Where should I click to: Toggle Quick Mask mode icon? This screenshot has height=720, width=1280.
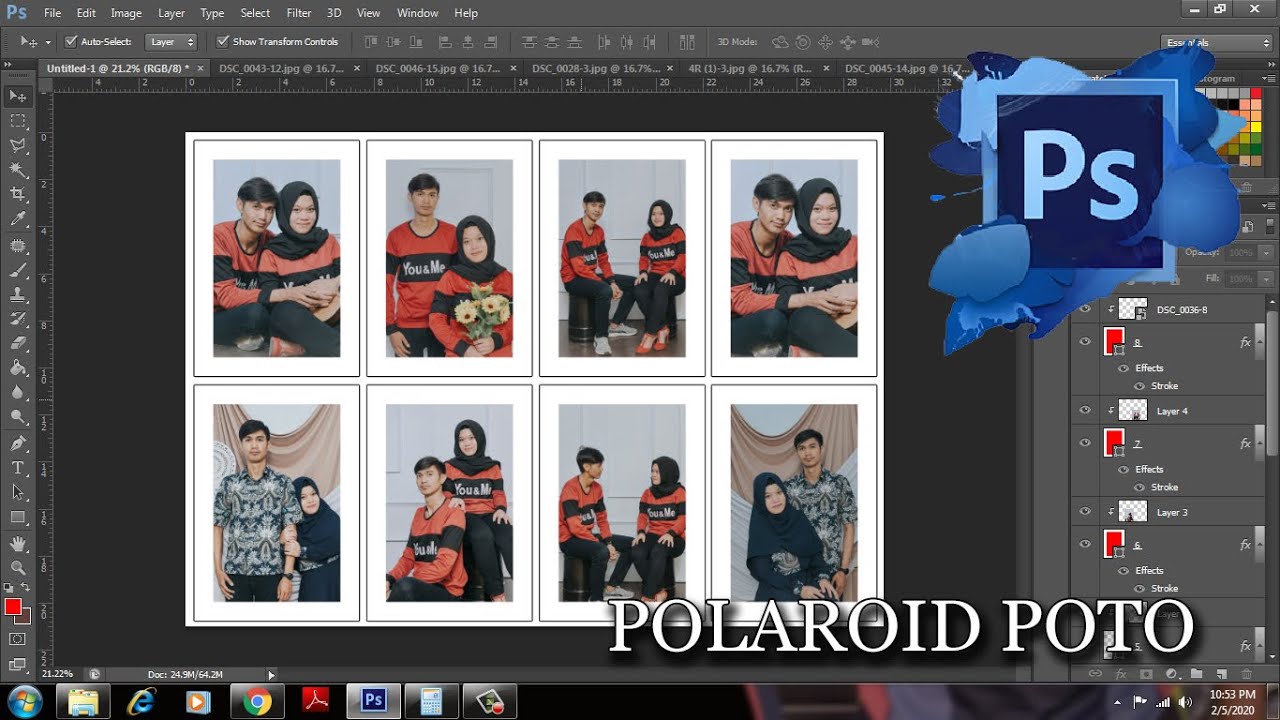pos(18,639)
